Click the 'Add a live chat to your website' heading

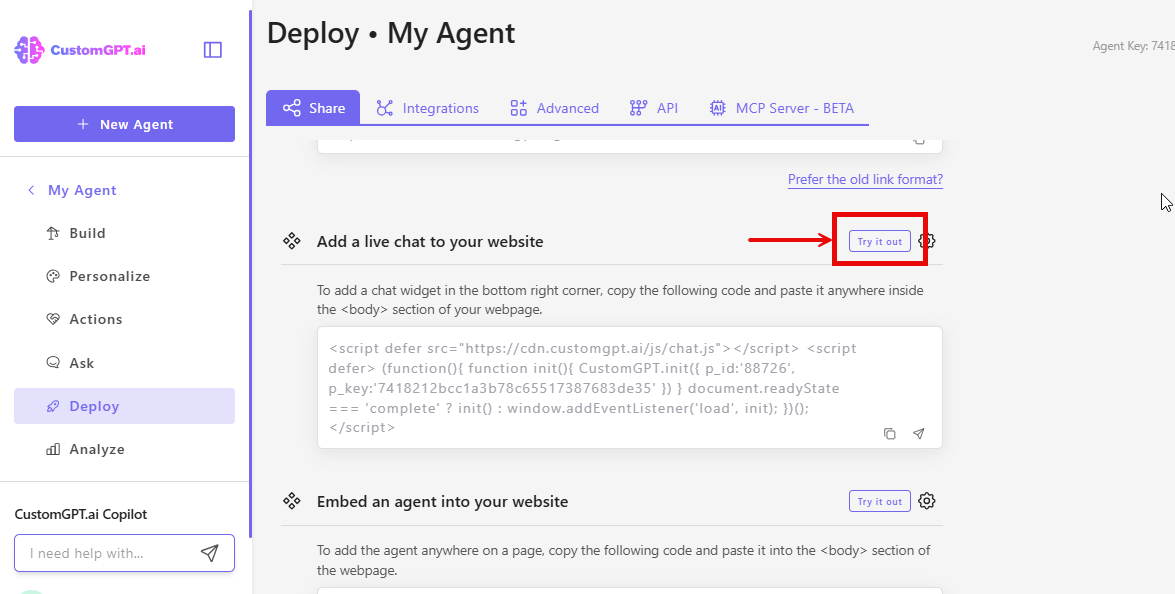[x=430, y=242]
